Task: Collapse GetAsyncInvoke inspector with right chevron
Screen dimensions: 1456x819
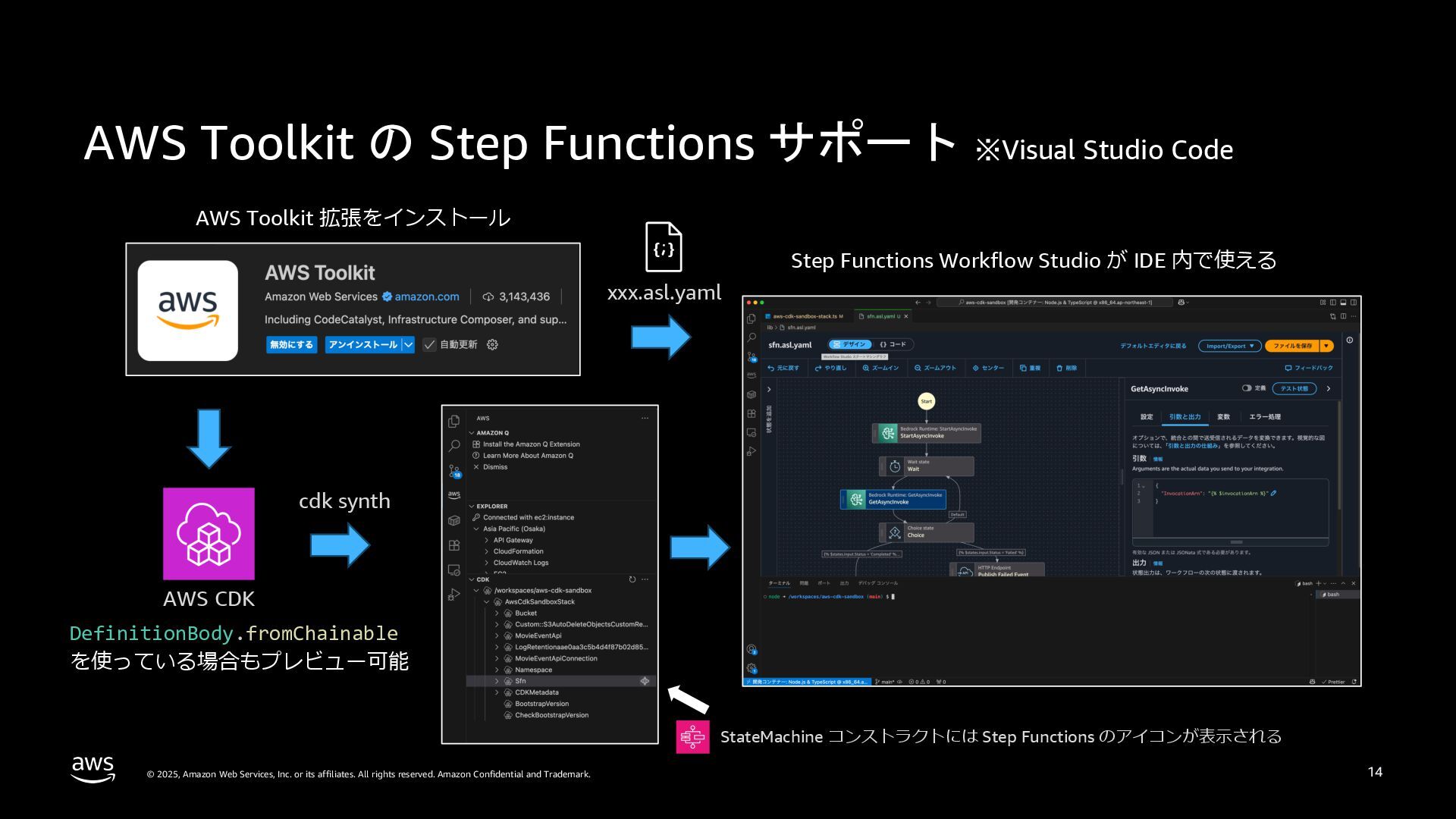Action: tap(1328, 388)
